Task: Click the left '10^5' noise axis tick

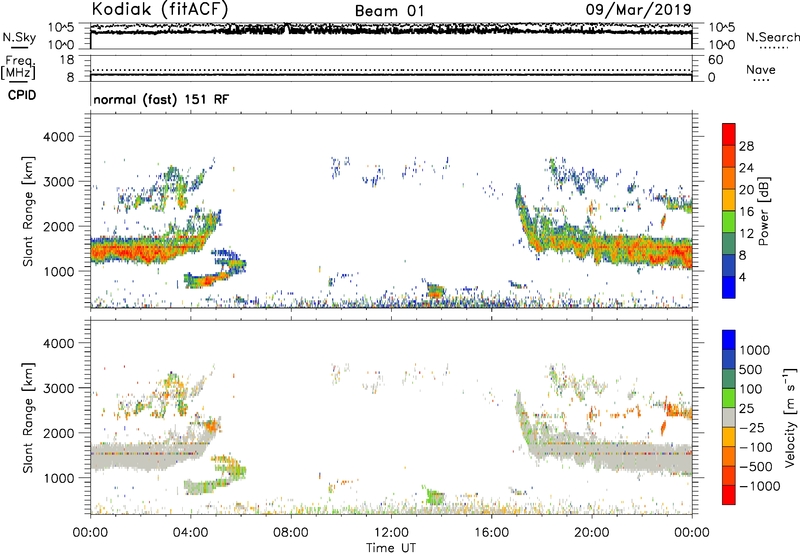Action: point(61,28)
